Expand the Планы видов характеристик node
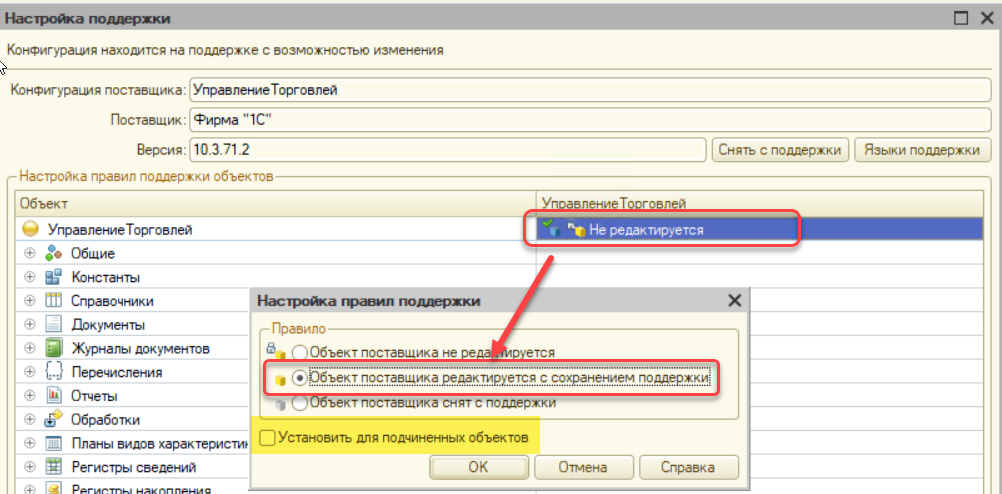The width and height of the screenshot is (1002, 494). tap(29, 443)
